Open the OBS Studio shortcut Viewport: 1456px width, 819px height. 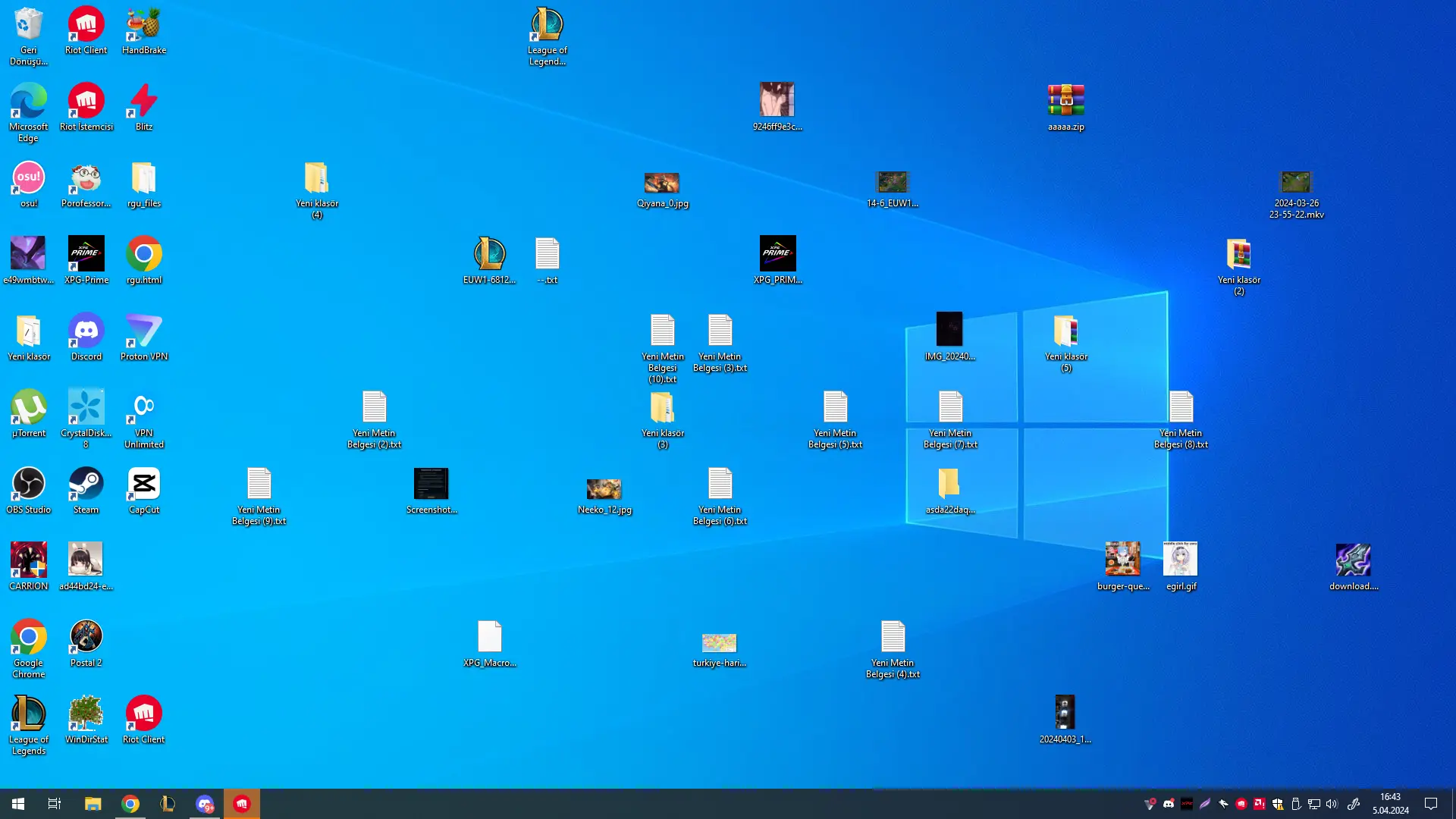(28, 490)
